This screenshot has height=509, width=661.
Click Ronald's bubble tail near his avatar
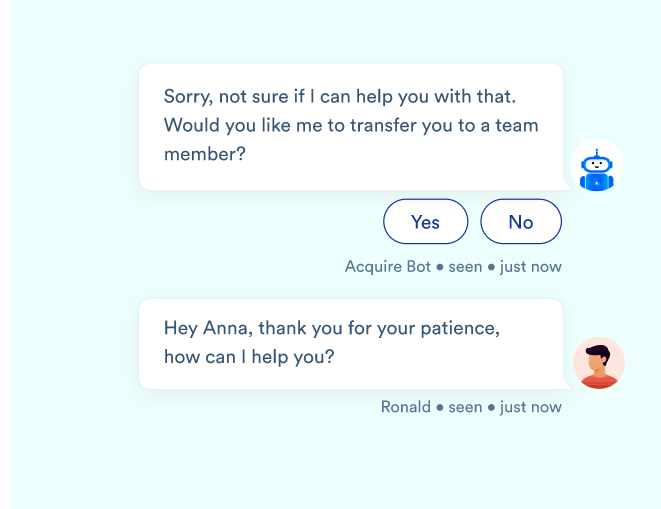click(x=568, y=382)
